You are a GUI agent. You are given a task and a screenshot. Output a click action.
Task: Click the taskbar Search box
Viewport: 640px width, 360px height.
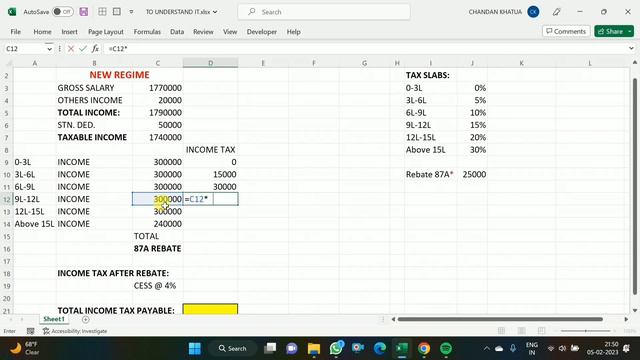coord(233,348)
